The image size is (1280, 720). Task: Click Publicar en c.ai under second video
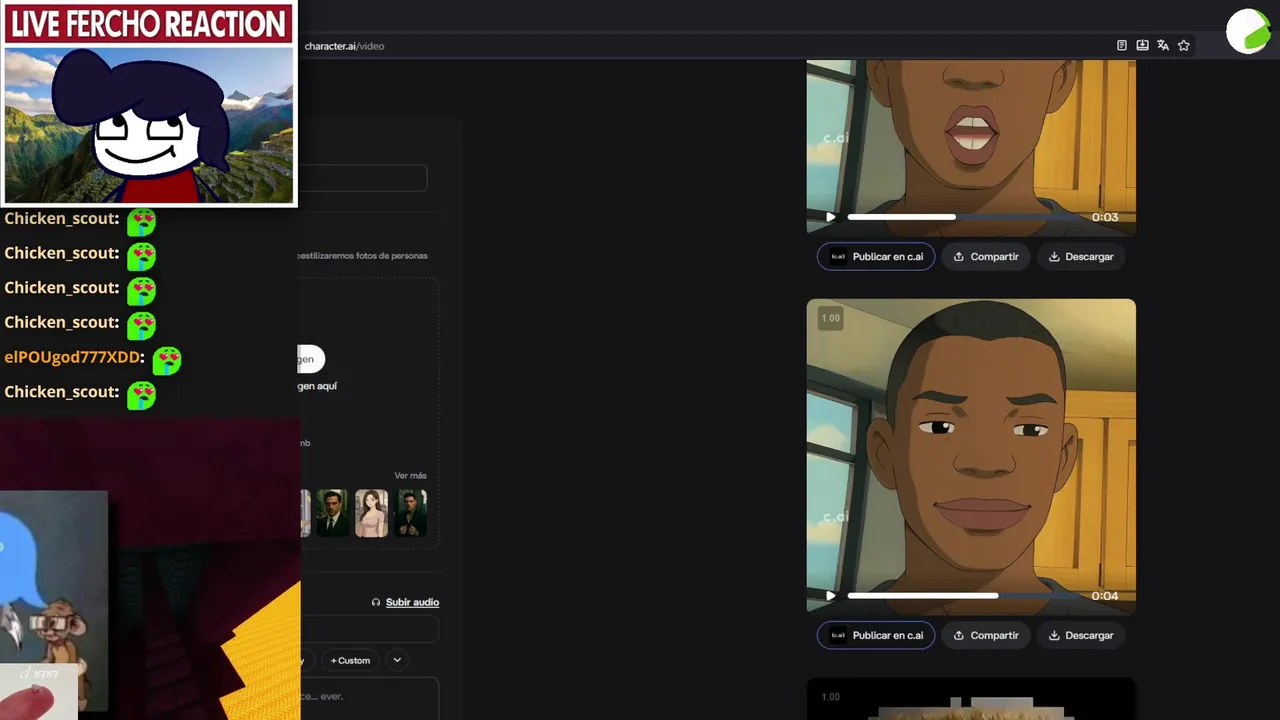876,635
